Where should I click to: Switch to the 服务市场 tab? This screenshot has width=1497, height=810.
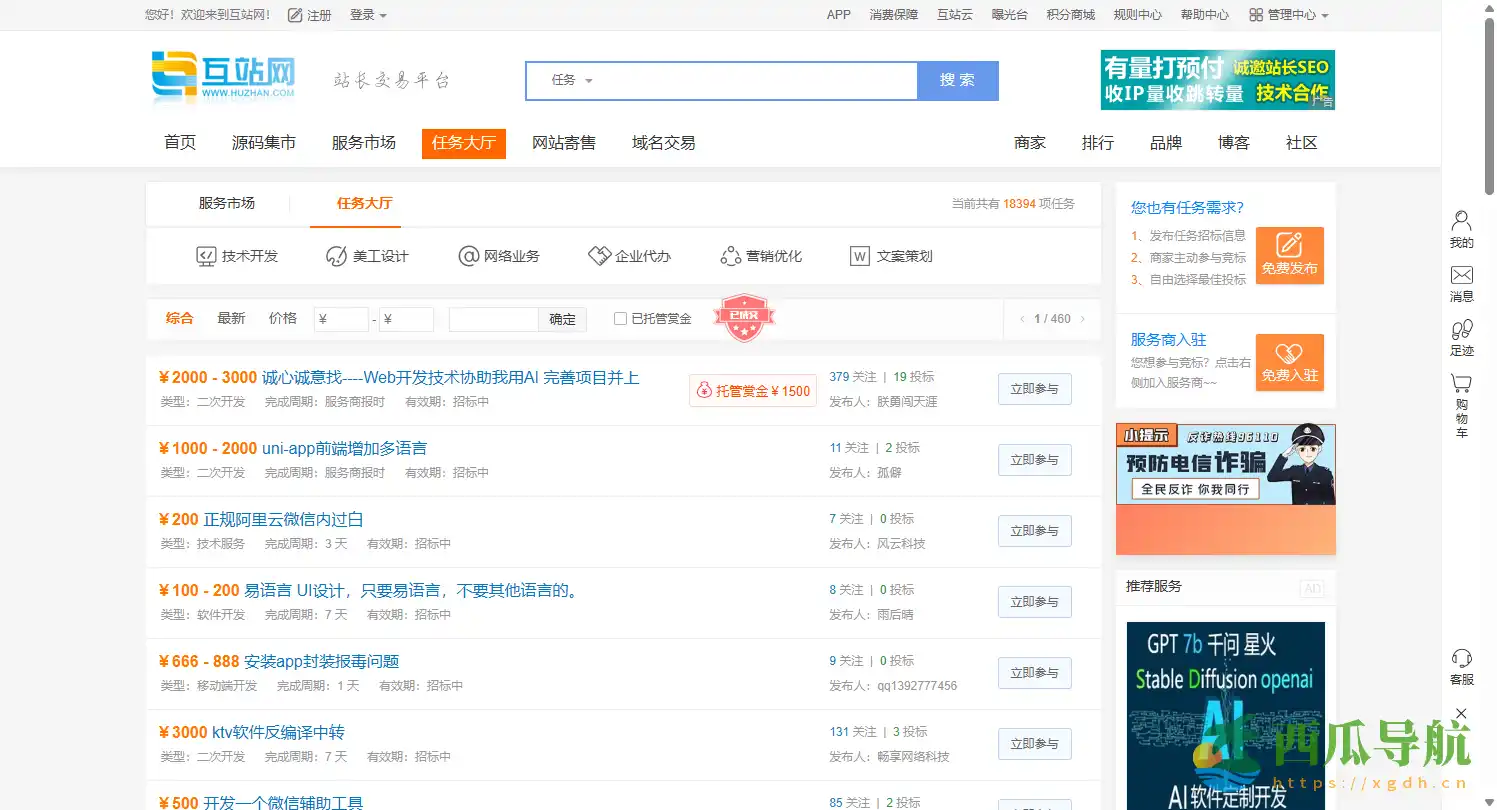(227, 203)
